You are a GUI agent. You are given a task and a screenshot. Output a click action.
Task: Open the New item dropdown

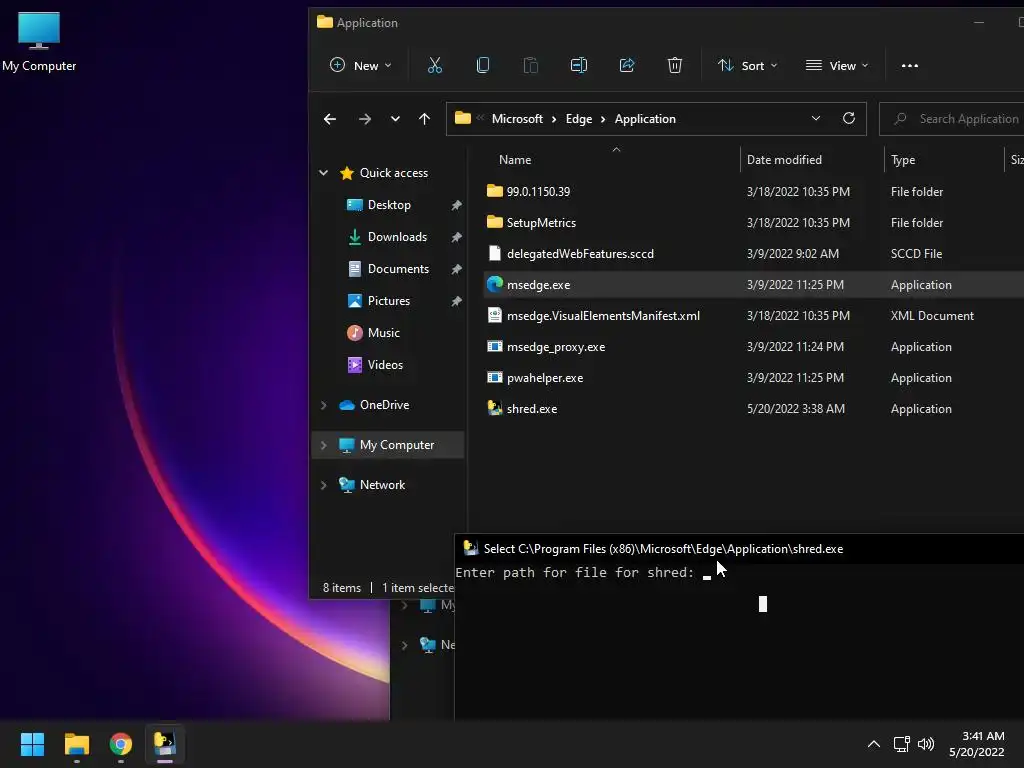pyautogui.click(x=360, y=65)
